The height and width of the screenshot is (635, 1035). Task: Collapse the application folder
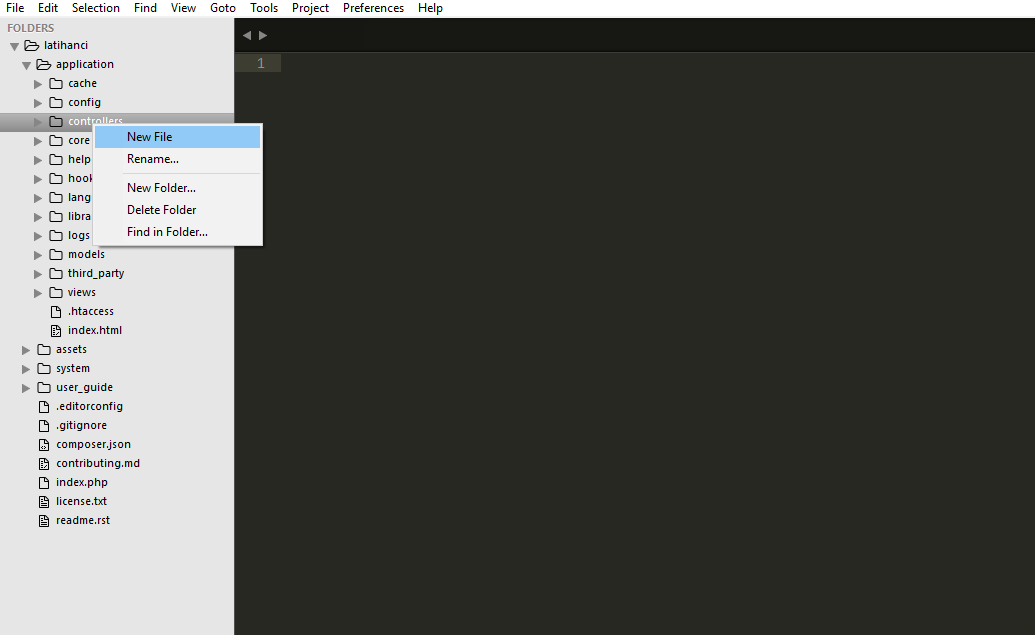(x=27, y=64)
